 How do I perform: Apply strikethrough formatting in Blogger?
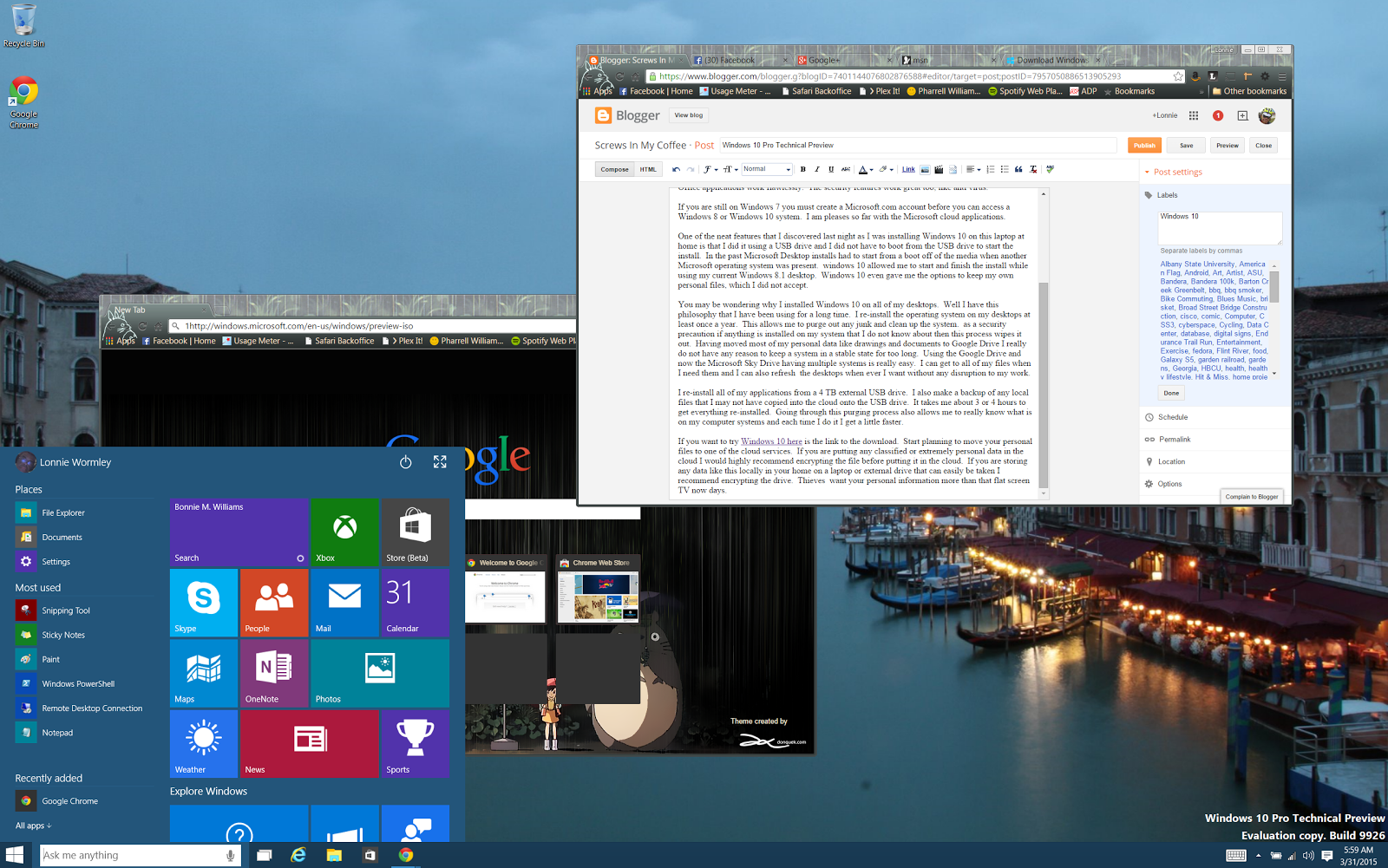coord(846,169)
